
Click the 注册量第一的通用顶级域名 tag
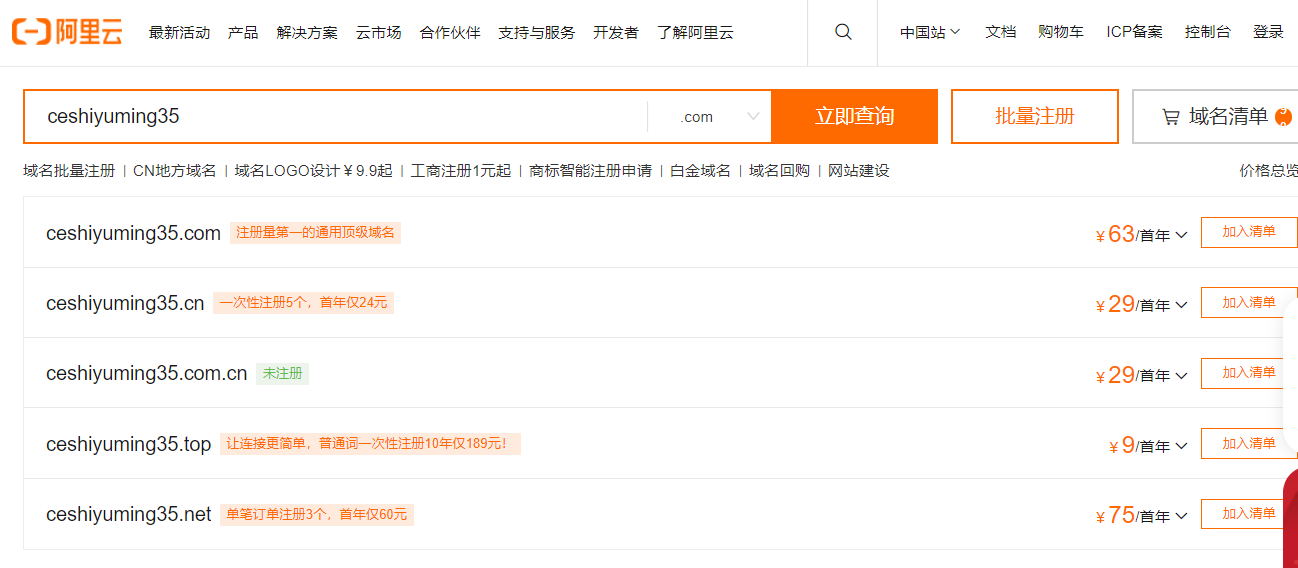(315, 233)
